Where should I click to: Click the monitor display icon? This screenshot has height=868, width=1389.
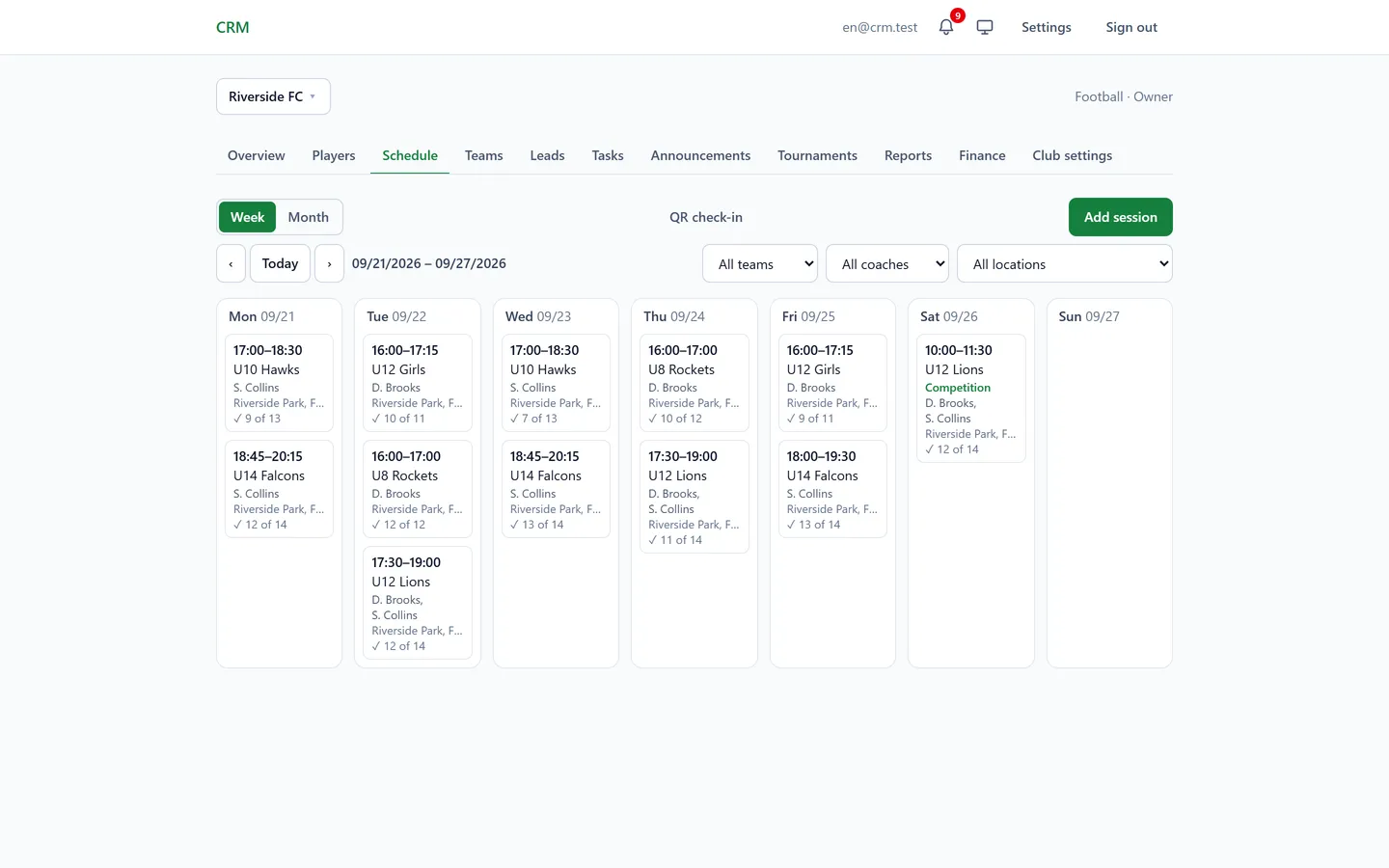[985, 27]
